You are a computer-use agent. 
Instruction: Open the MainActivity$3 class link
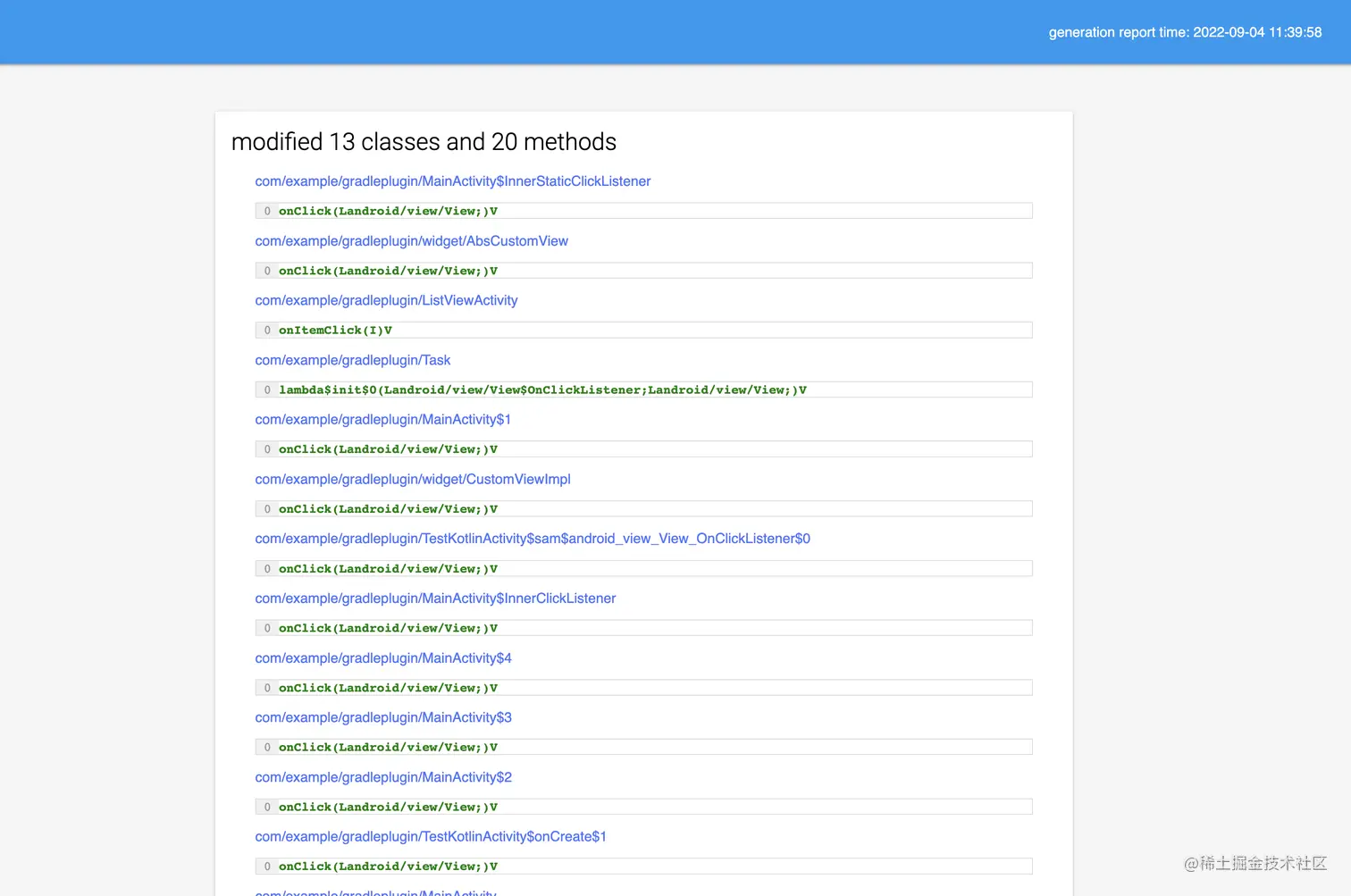[383, 717]
